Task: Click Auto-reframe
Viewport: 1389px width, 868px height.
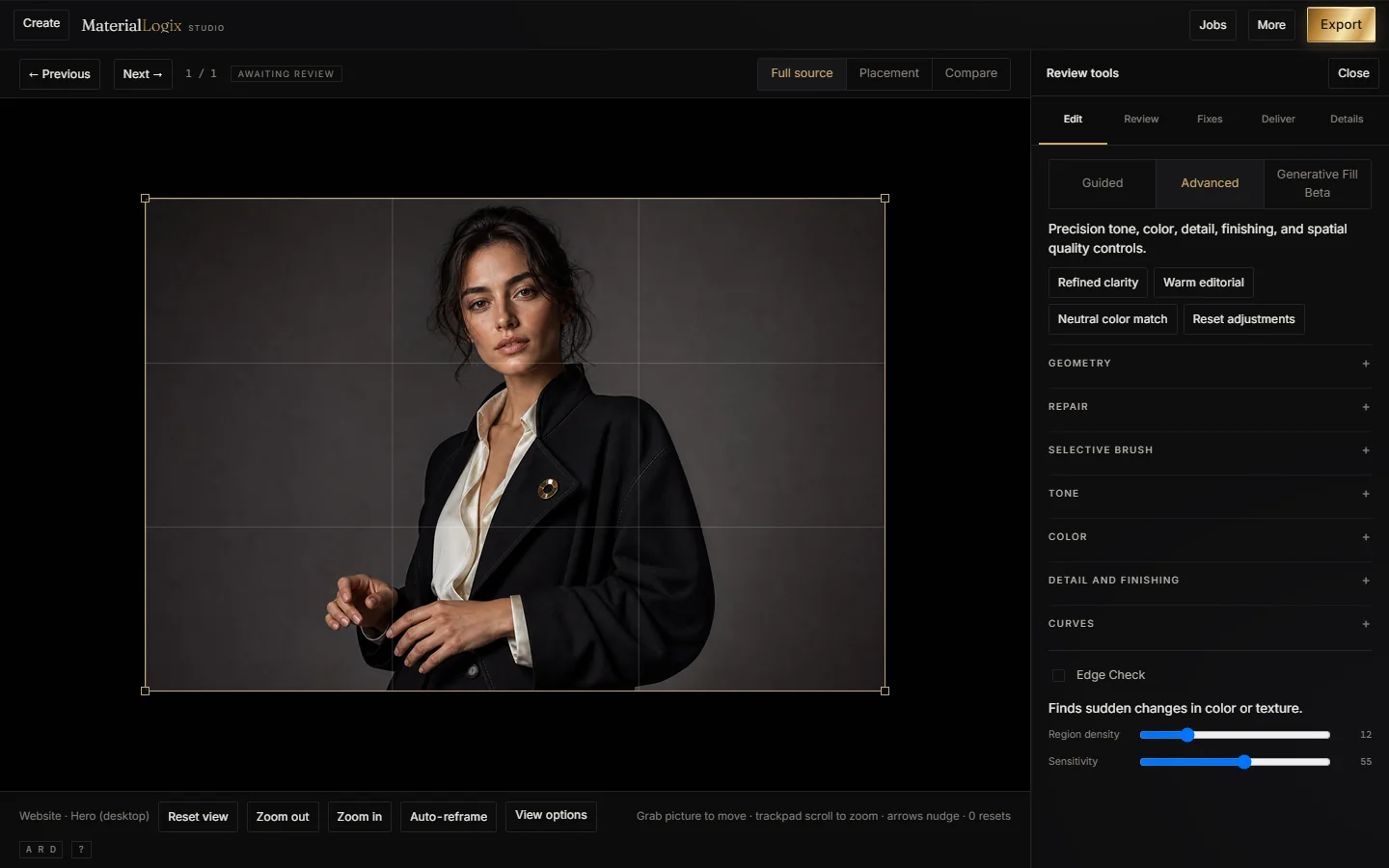Action: pyautogui.click(x=449, y=817)
